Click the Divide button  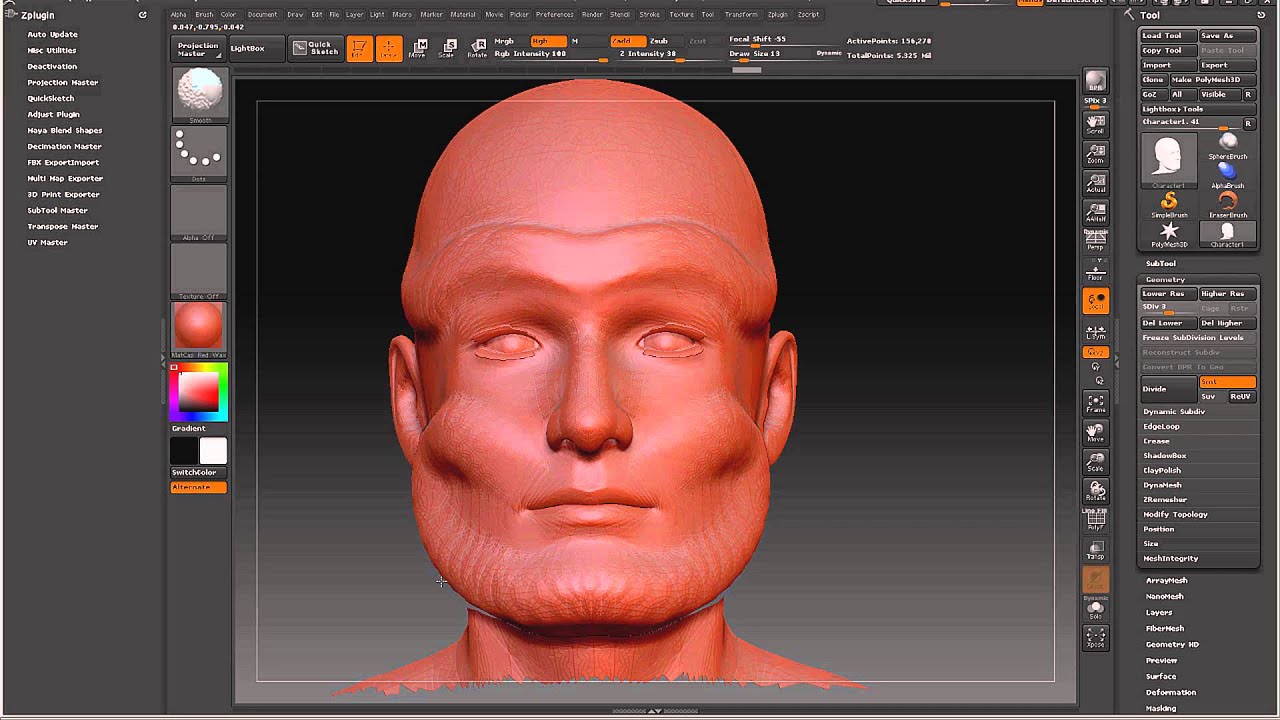point(1168,388)
